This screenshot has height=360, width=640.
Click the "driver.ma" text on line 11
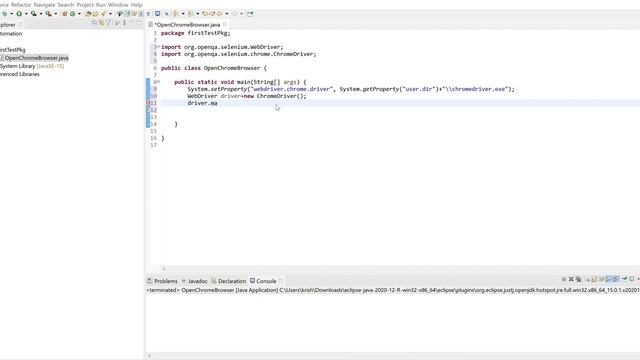[202, 103]
